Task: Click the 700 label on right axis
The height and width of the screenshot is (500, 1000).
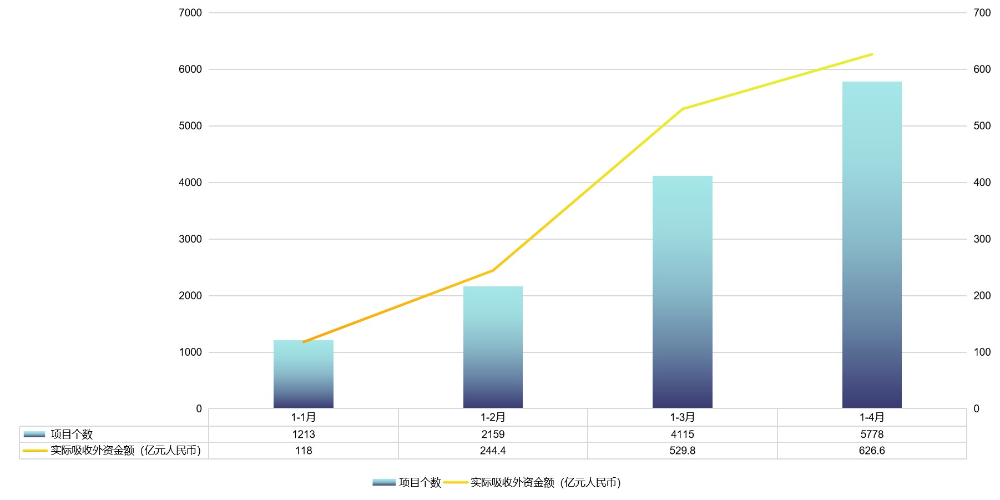Action: (982, 13)
